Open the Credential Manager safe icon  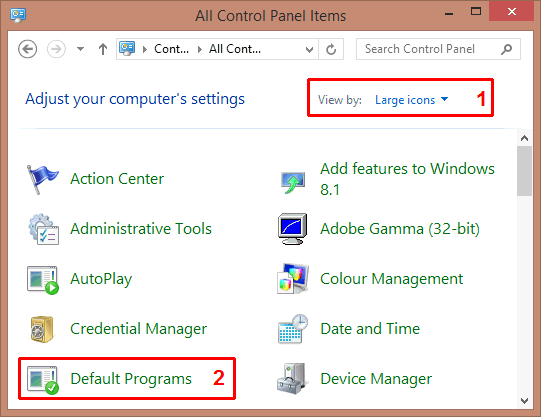[42, 329]
